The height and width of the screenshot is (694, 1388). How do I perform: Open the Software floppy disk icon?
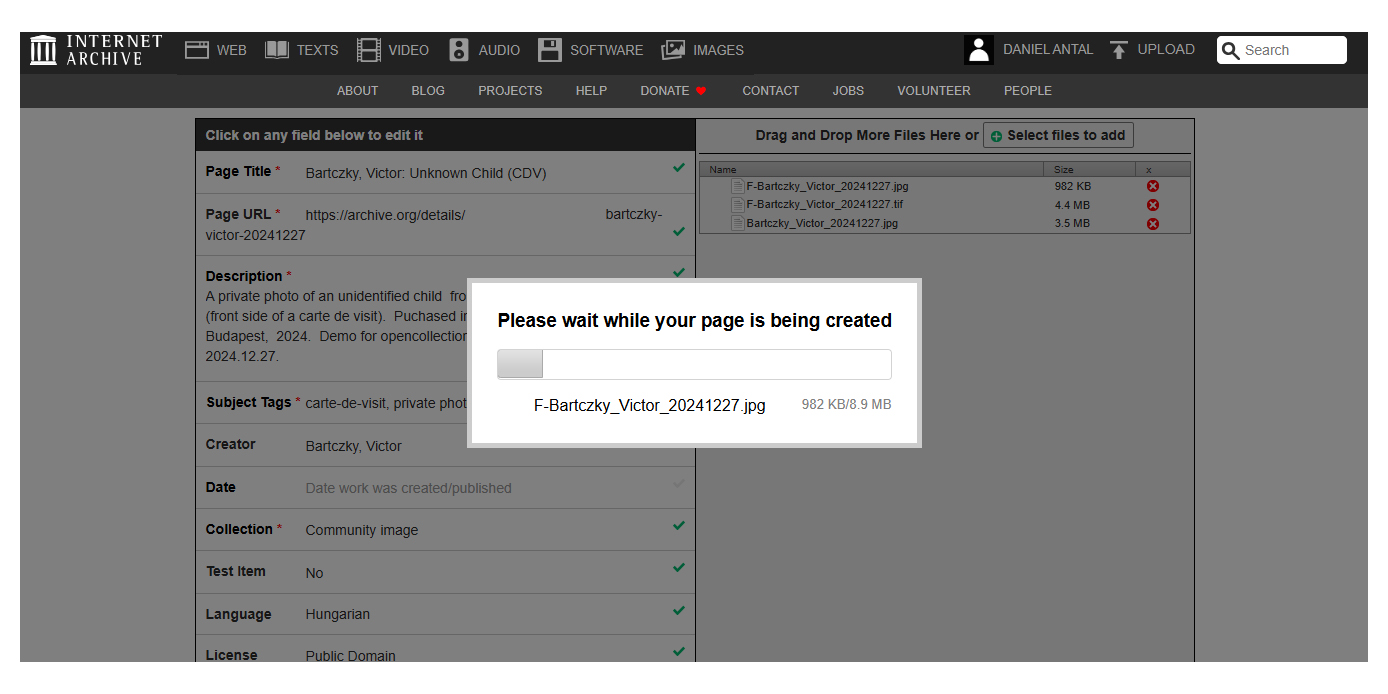tap(550, 50)
